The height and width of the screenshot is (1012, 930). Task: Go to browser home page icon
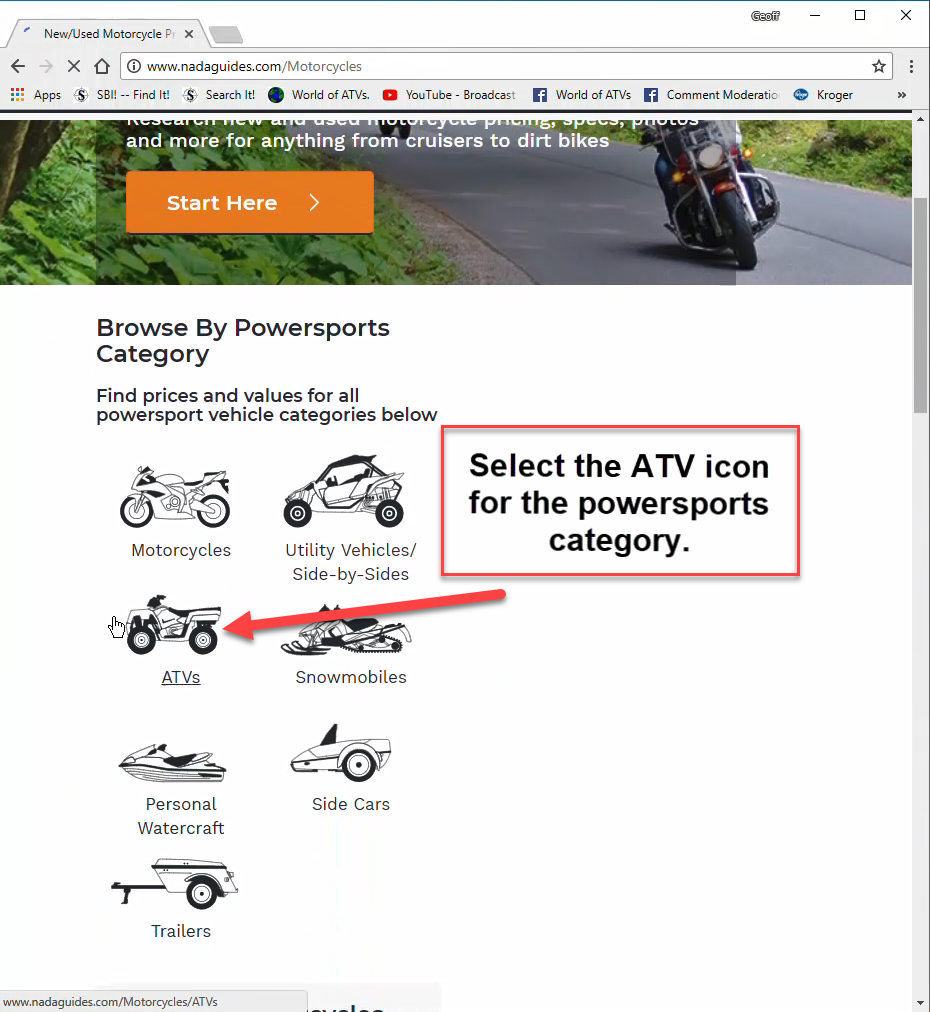pos(102,66)
